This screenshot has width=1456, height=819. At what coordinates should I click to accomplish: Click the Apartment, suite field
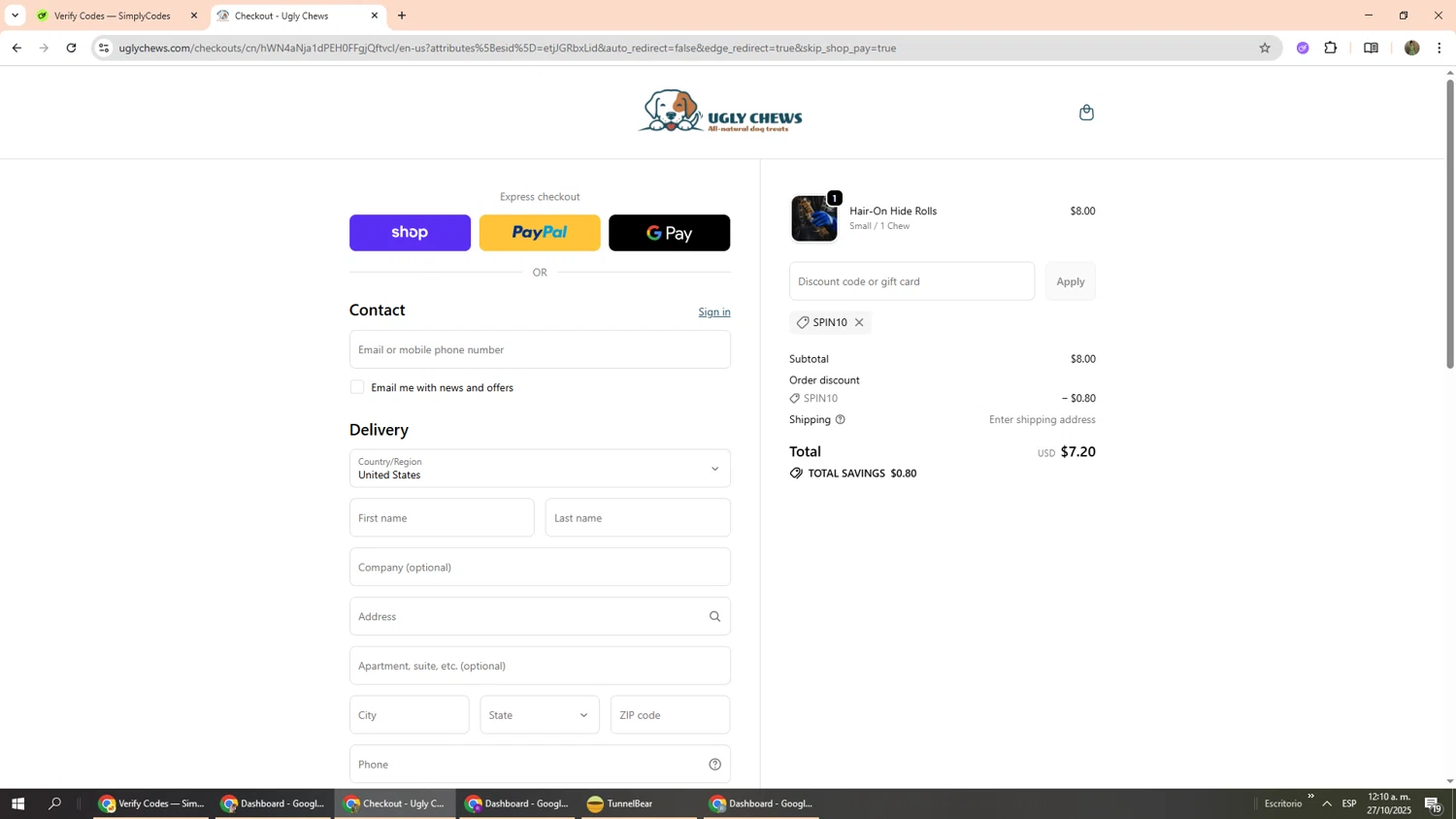[540, 666]
